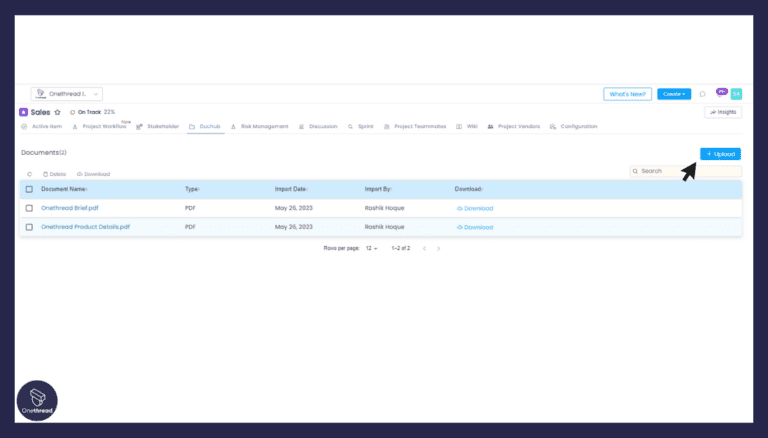The image size is (768, 438).
Task: Change the rows per page dropdown
Action: (x=371, y=248)
